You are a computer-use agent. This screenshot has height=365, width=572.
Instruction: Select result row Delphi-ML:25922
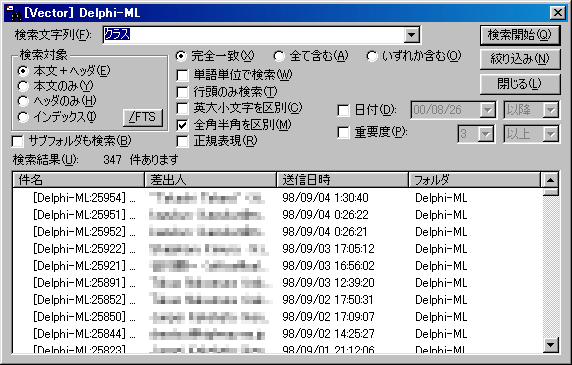[x=277, y=249]
